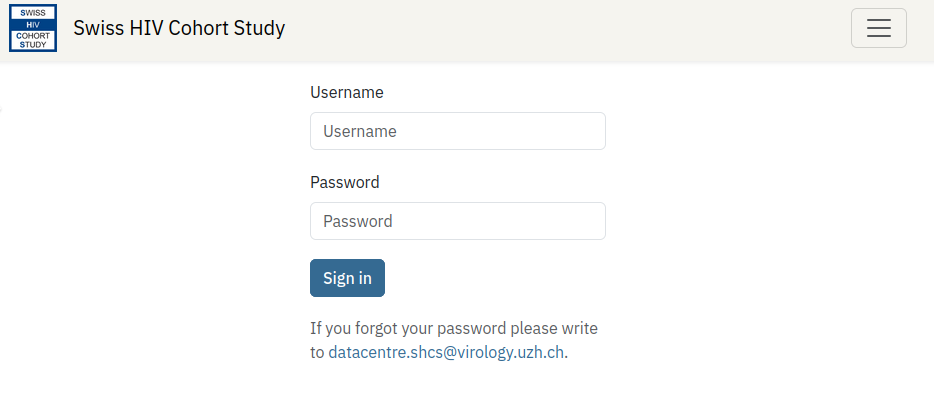Click the forgot your password help text

coord(453,328)
